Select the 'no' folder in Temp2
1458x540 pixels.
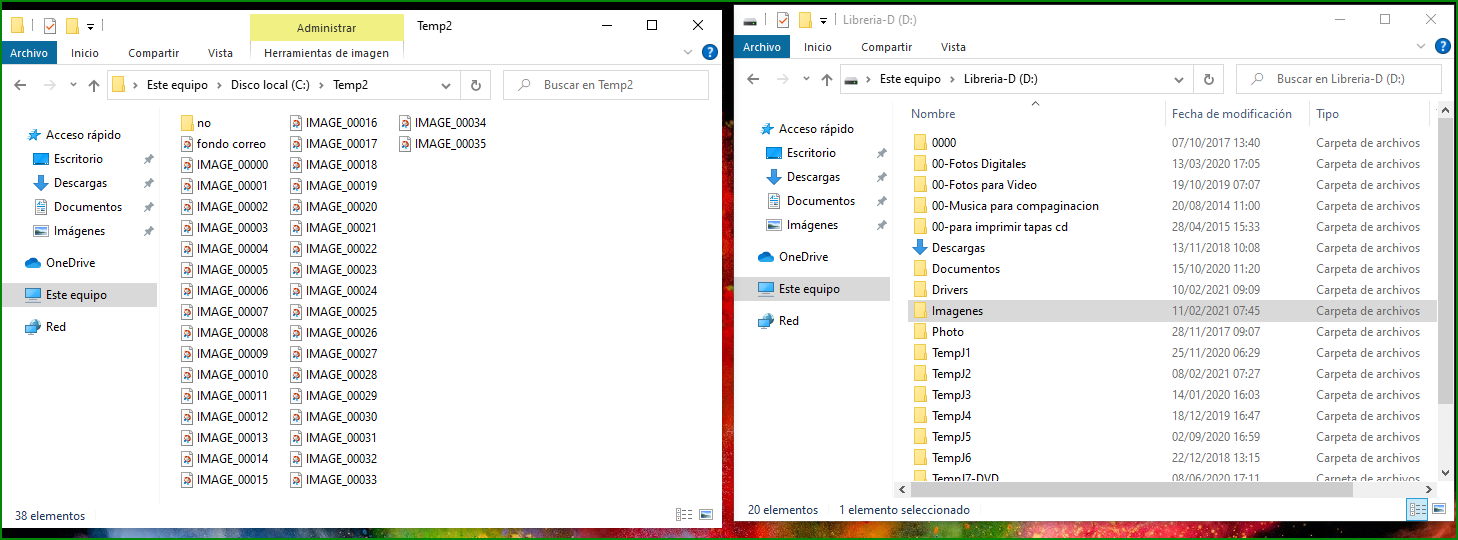coord(197,123)
